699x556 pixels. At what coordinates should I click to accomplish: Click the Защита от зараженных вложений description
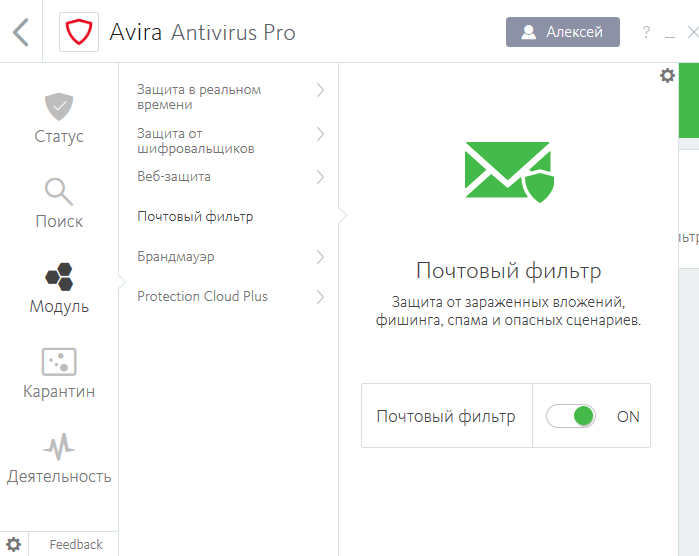tap(508, 311)
